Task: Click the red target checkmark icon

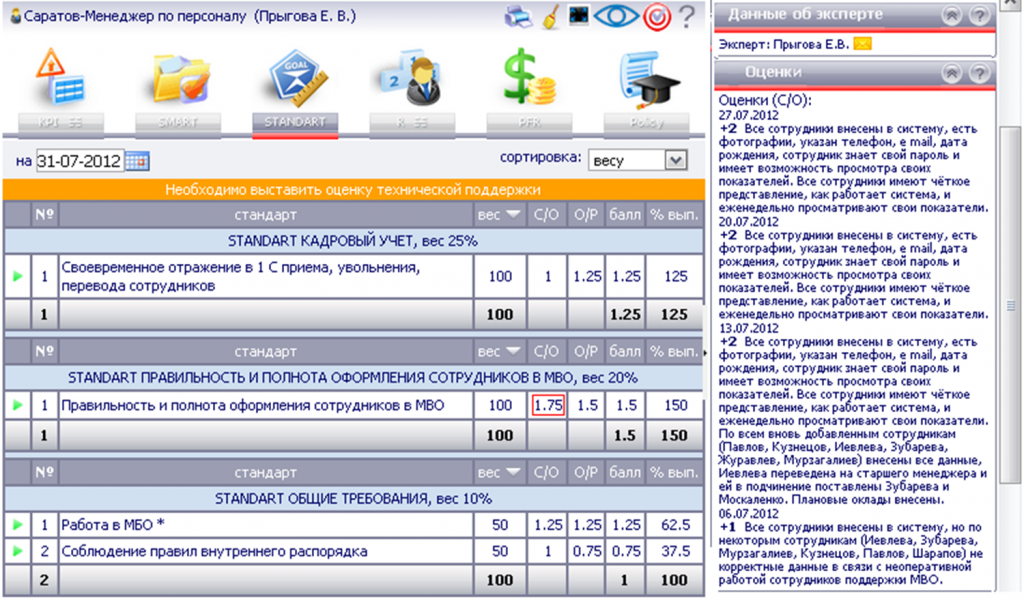Action: click(657, 18)
